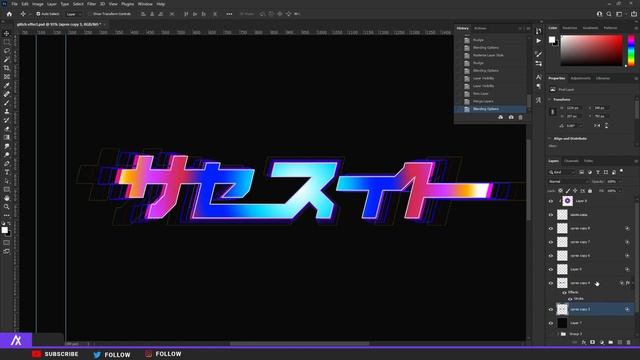The image size is (640, 360).
Task: Open the Actions play icon in side dock
Action: [x=539, y=41]
